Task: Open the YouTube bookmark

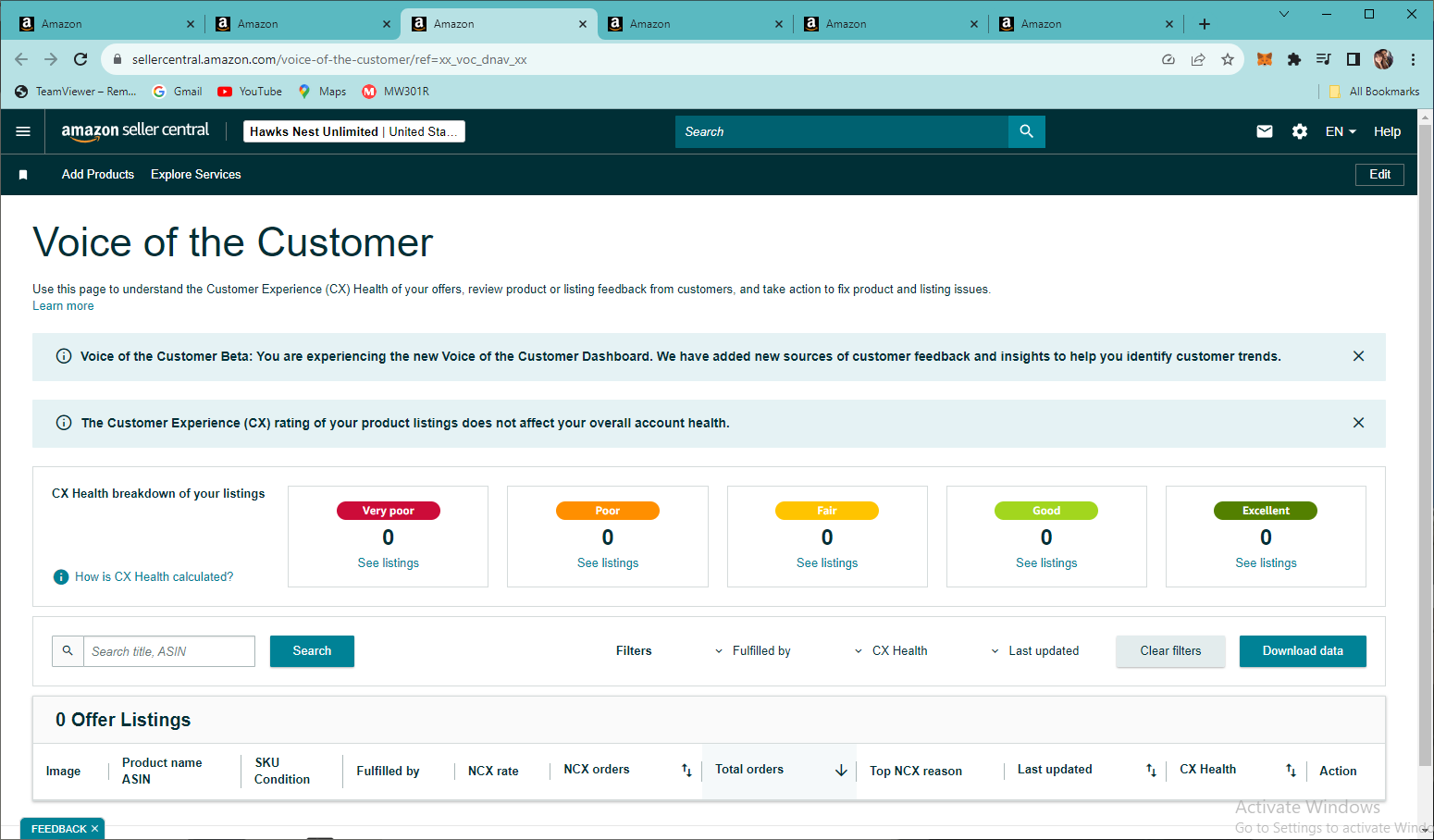Action: point(250,92)
